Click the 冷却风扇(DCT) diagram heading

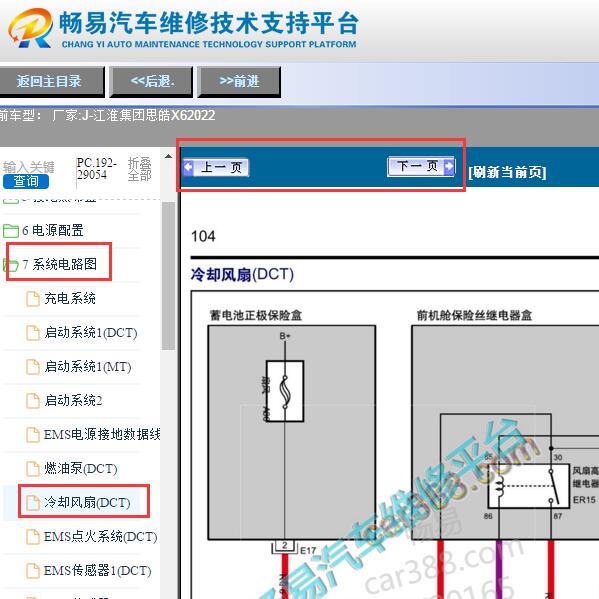(242, 275)
